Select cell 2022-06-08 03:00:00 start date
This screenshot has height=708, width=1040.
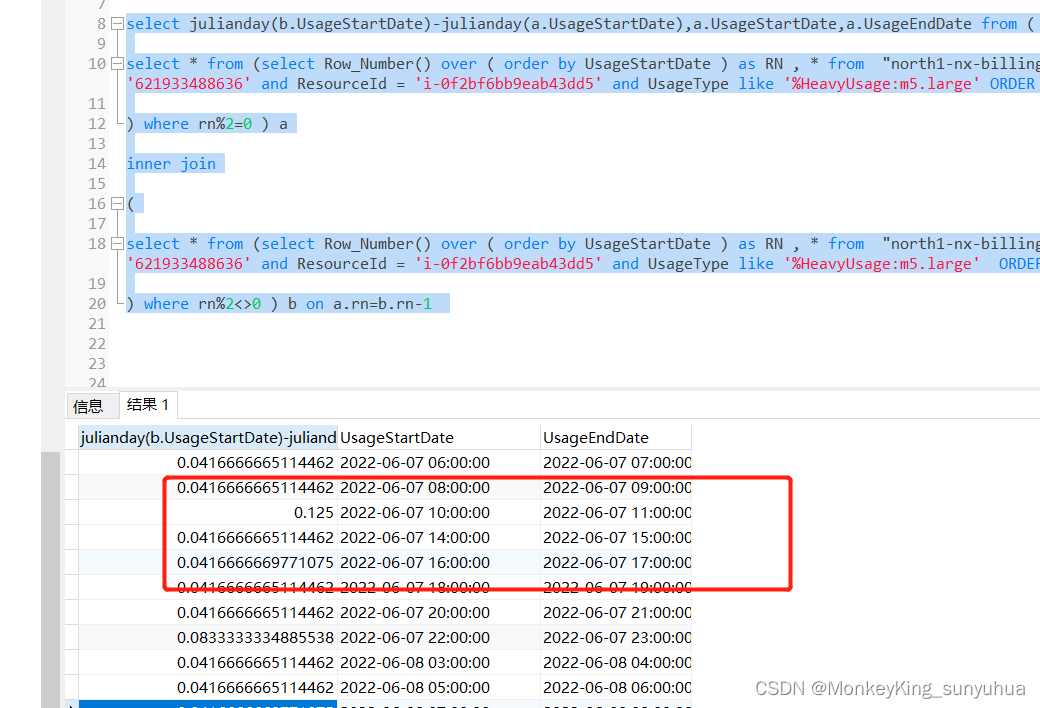(438, 663)
